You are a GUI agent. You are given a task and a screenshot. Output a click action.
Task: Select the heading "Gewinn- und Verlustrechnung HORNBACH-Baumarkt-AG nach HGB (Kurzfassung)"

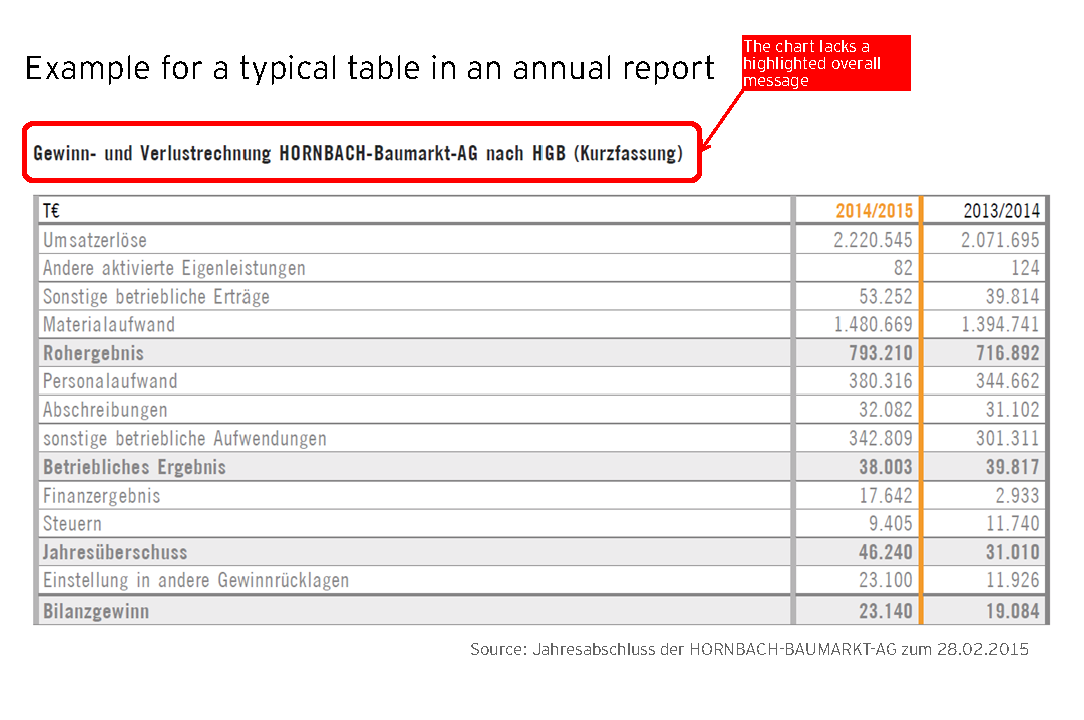(358, 153)
